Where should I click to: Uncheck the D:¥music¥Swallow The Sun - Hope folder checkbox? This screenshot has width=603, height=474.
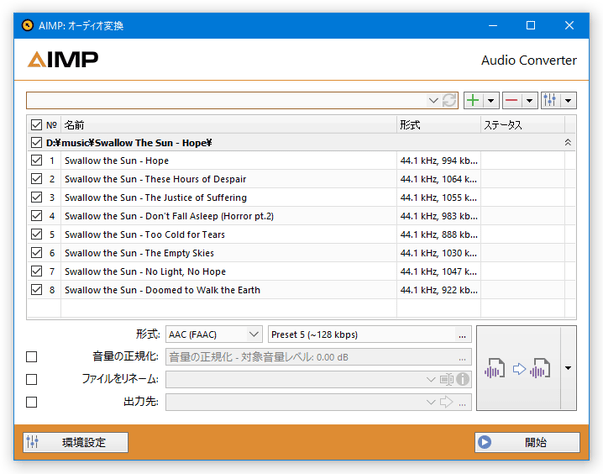tap(36, 143)
